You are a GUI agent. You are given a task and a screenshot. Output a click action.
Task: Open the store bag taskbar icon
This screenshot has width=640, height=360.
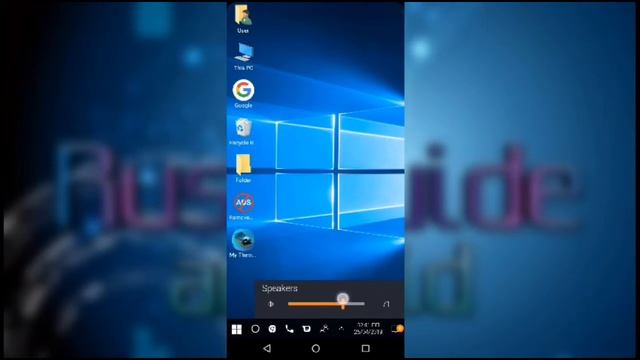pos(307,329)
